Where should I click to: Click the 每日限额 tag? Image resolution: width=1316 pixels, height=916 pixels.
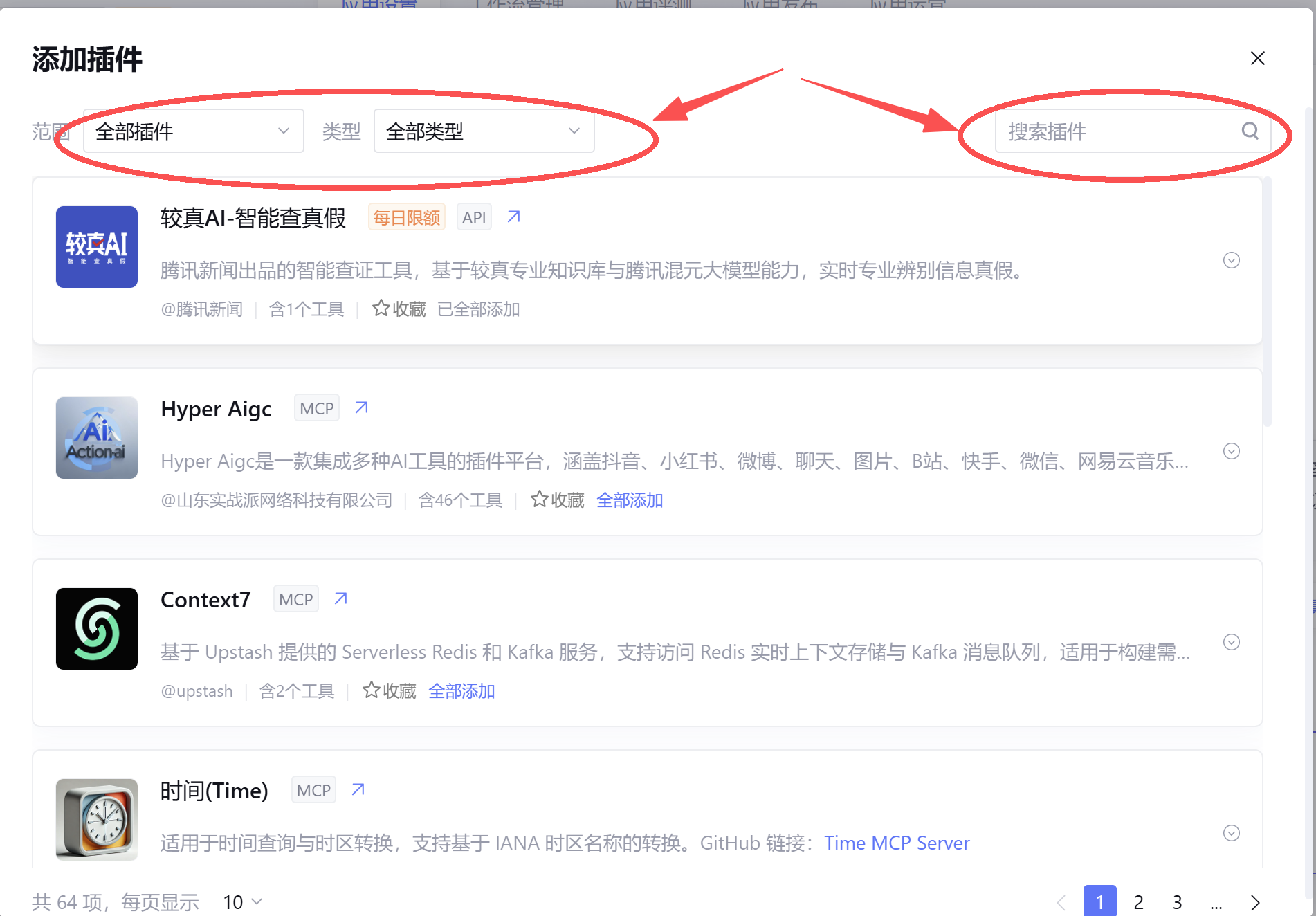click(x=407, y=217)
